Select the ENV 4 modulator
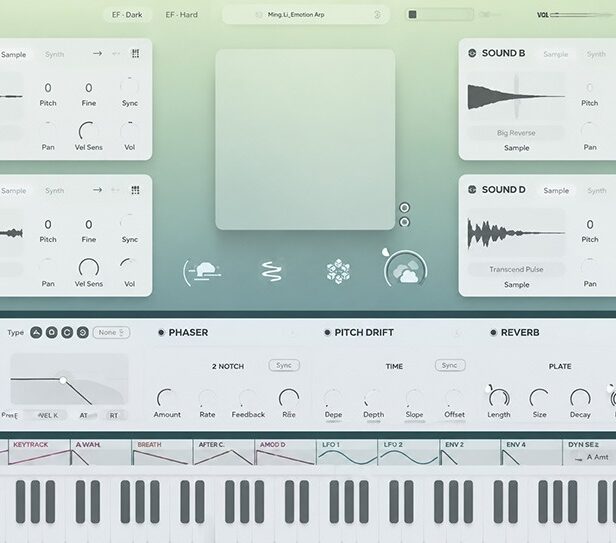This screenshot has width=616, height=543. [x=532, y=452]
